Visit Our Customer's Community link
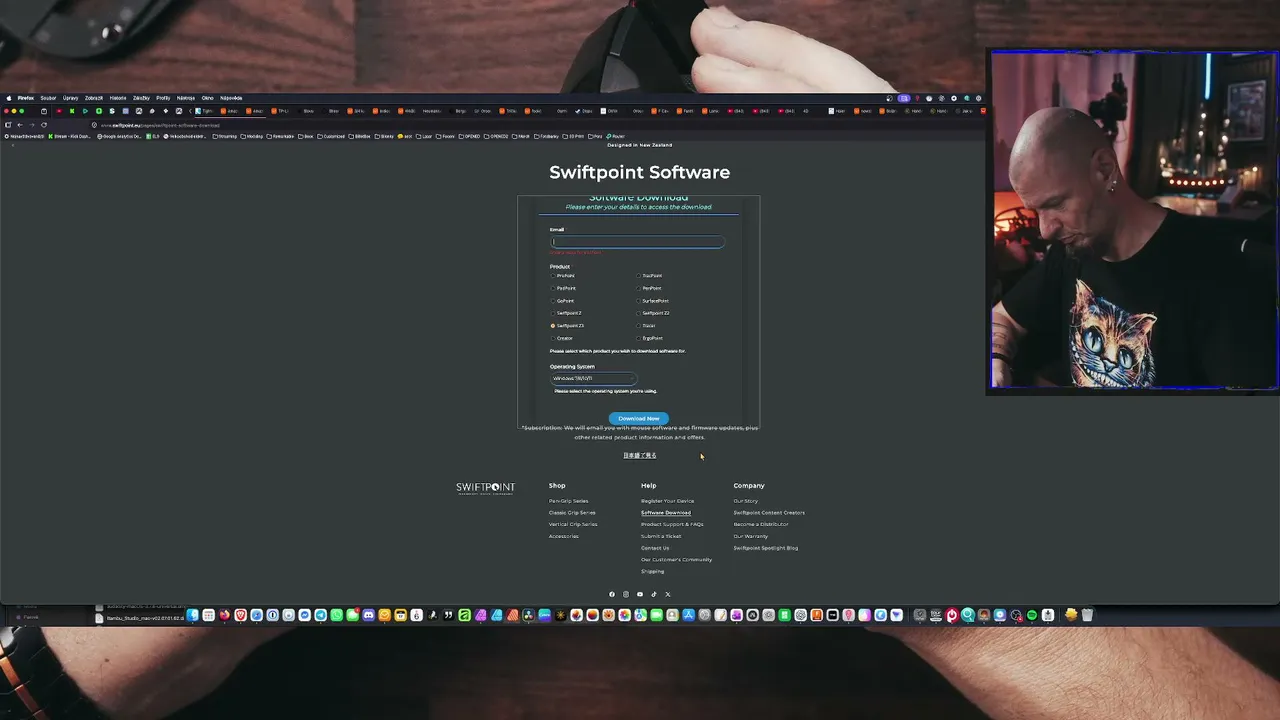Screen dimensions: 1280x720 [x=676, y=560]
